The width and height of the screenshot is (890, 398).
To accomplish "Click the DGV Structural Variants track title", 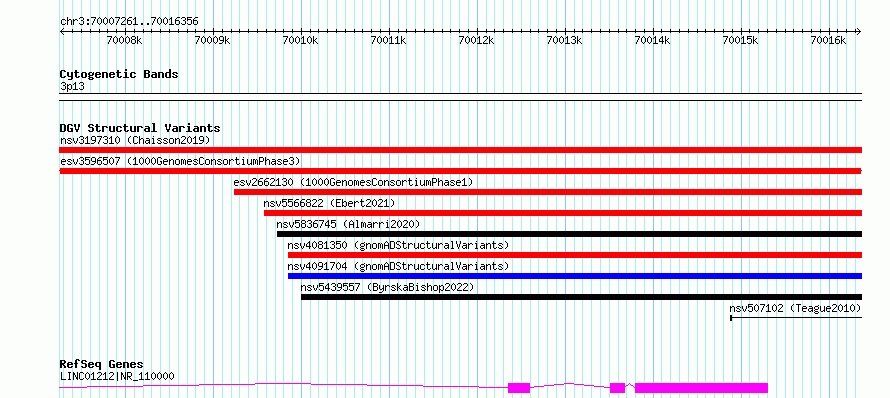I will 140,128.
